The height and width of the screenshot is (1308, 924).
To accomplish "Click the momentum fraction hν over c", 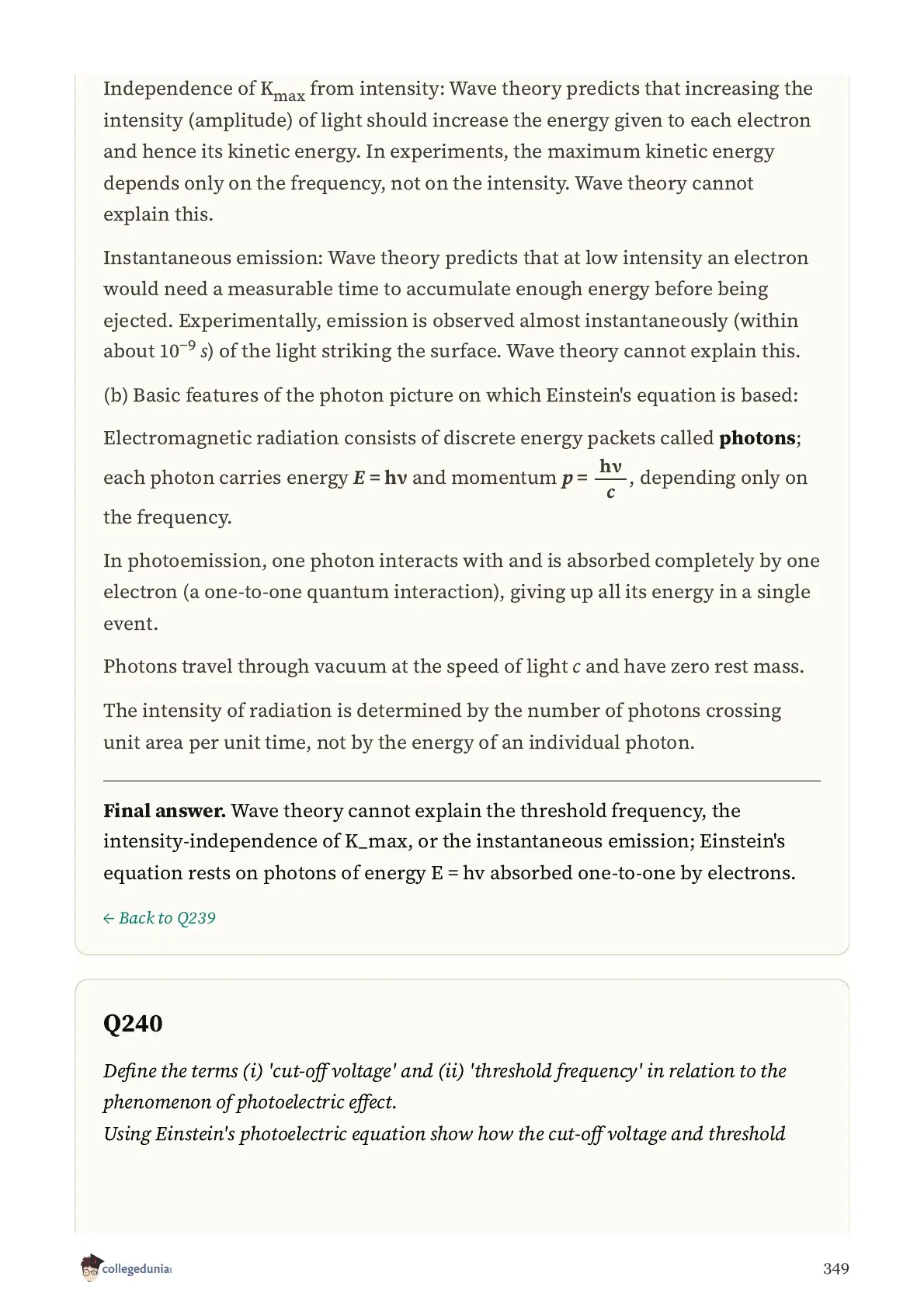I will tap(610, 478).
